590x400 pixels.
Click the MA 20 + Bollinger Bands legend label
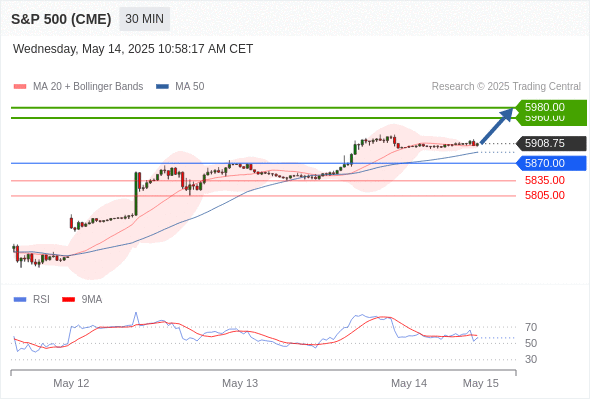tap(88, 87)
